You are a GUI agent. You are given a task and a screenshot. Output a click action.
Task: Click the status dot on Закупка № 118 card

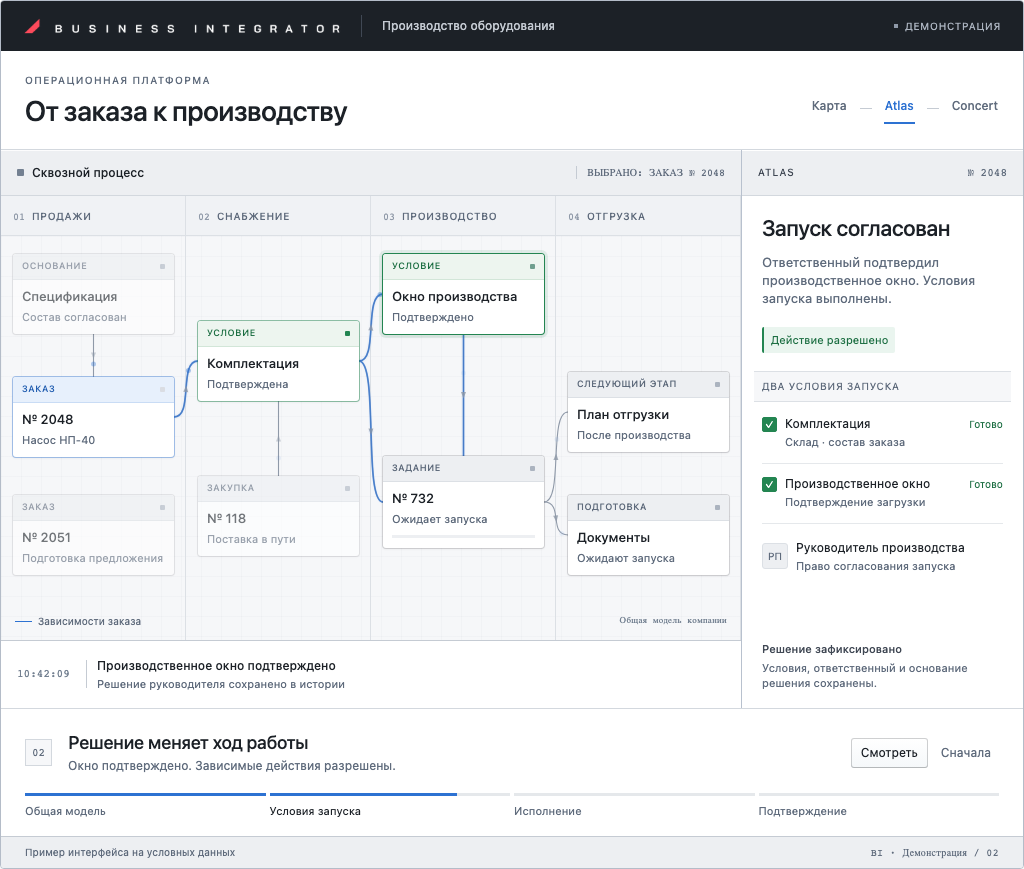[x=347, y=488]
